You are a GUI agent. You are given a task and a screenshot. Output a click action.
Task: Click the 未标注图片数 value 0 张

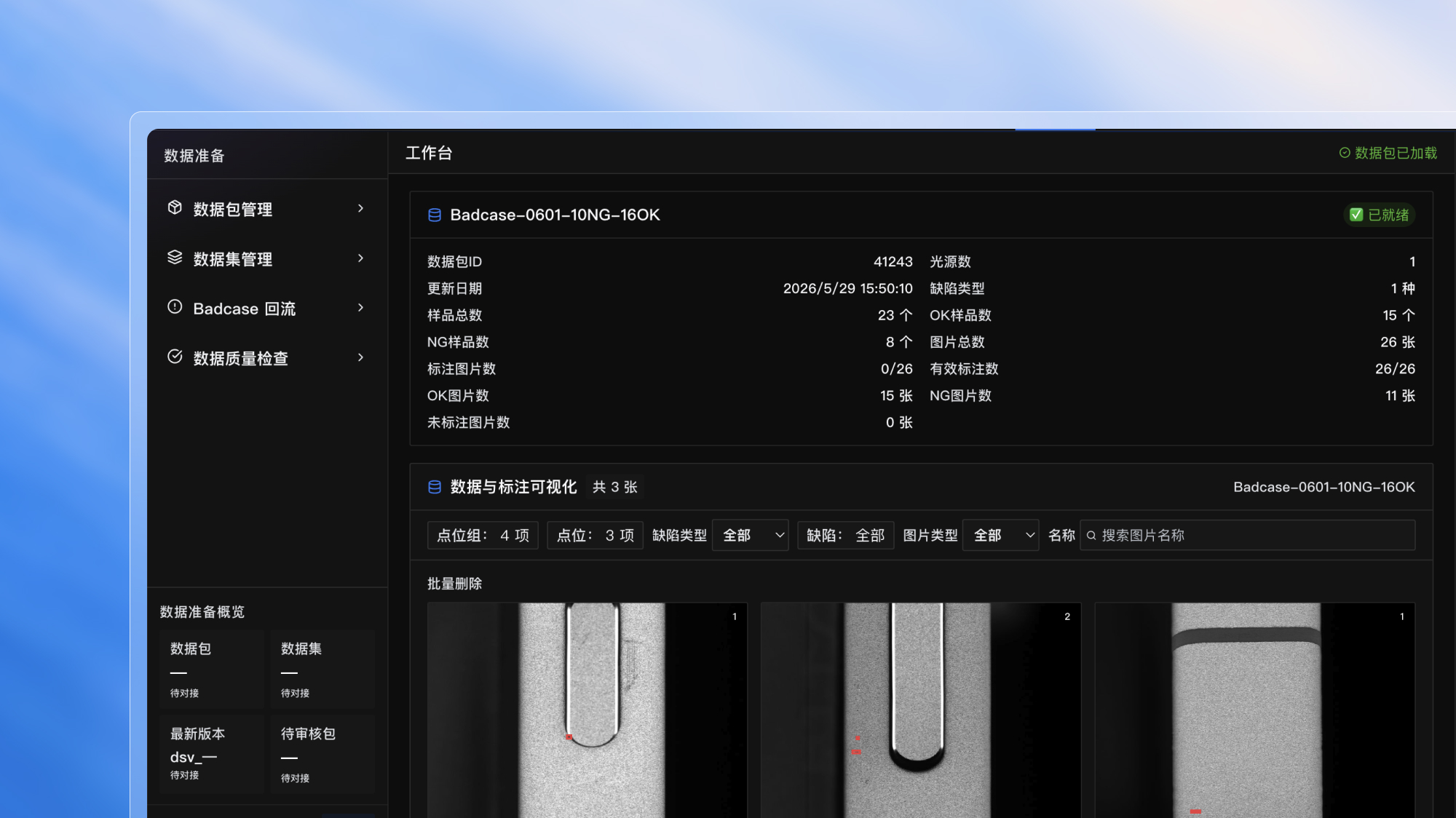pyautogui.click(x=899, y=423)
